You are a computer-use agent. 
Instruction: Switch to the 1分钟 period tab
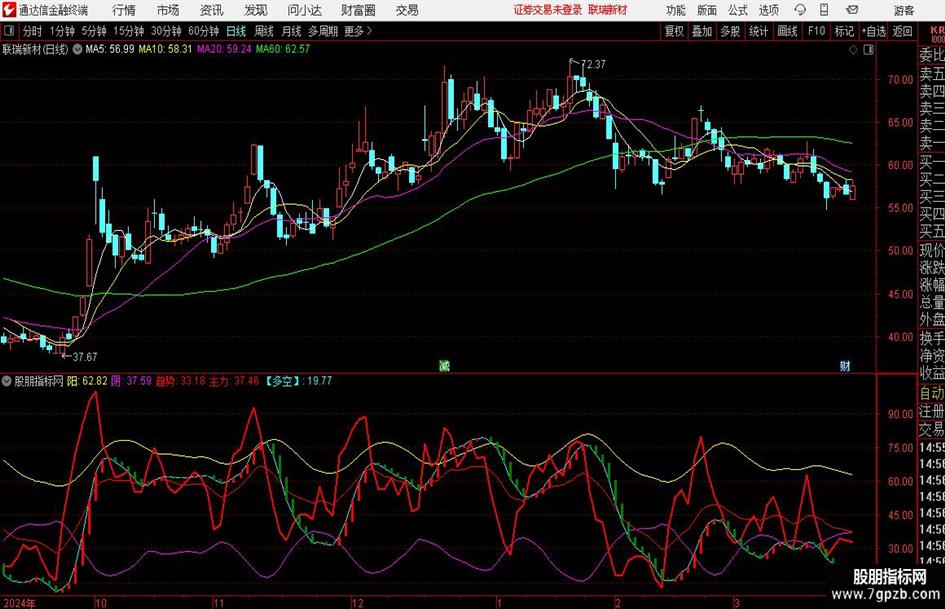(62, 31)
